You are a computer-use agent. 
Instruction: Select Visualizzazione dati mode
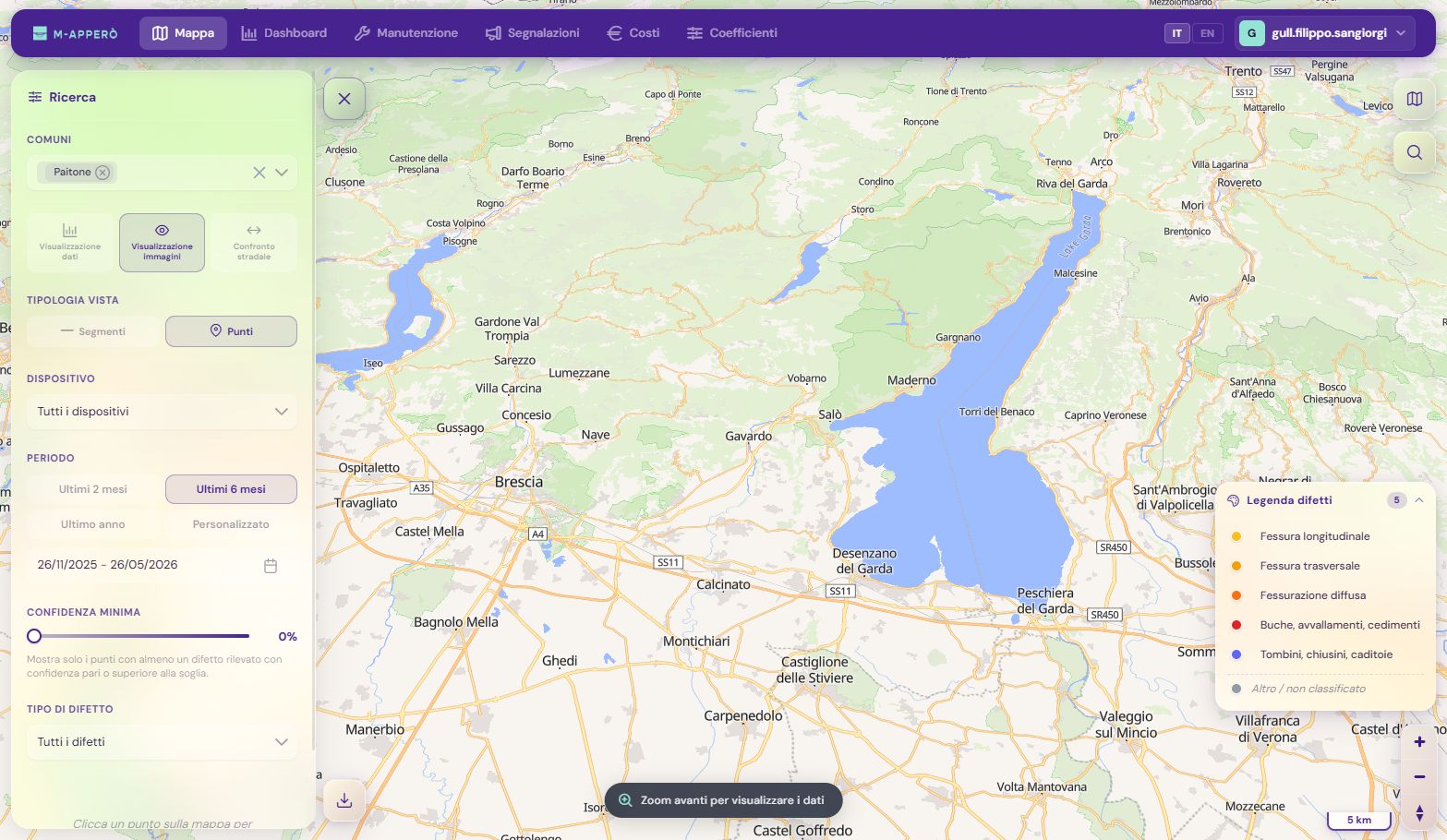(x=70, y=243)
